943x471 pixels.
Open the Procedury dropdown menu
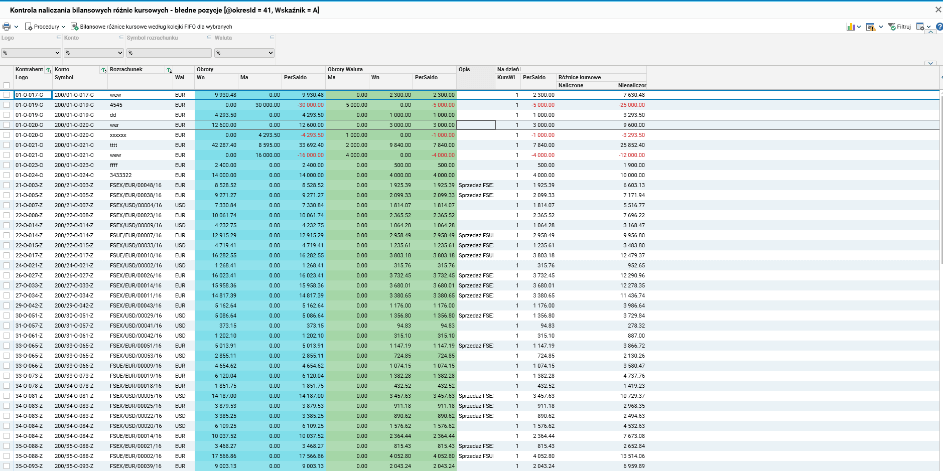pyautogui.click(x=46, y=26)
